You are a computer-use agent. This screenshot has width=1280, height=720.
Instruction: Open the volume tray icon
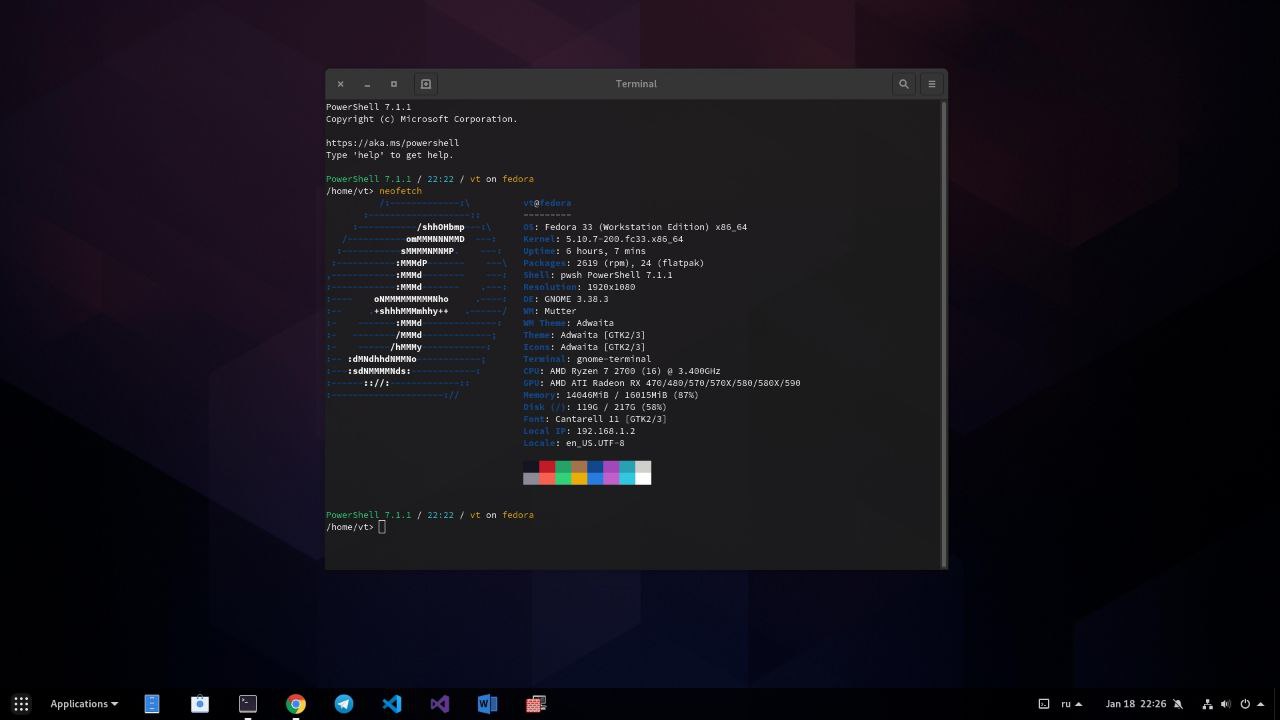[1226, 704]
